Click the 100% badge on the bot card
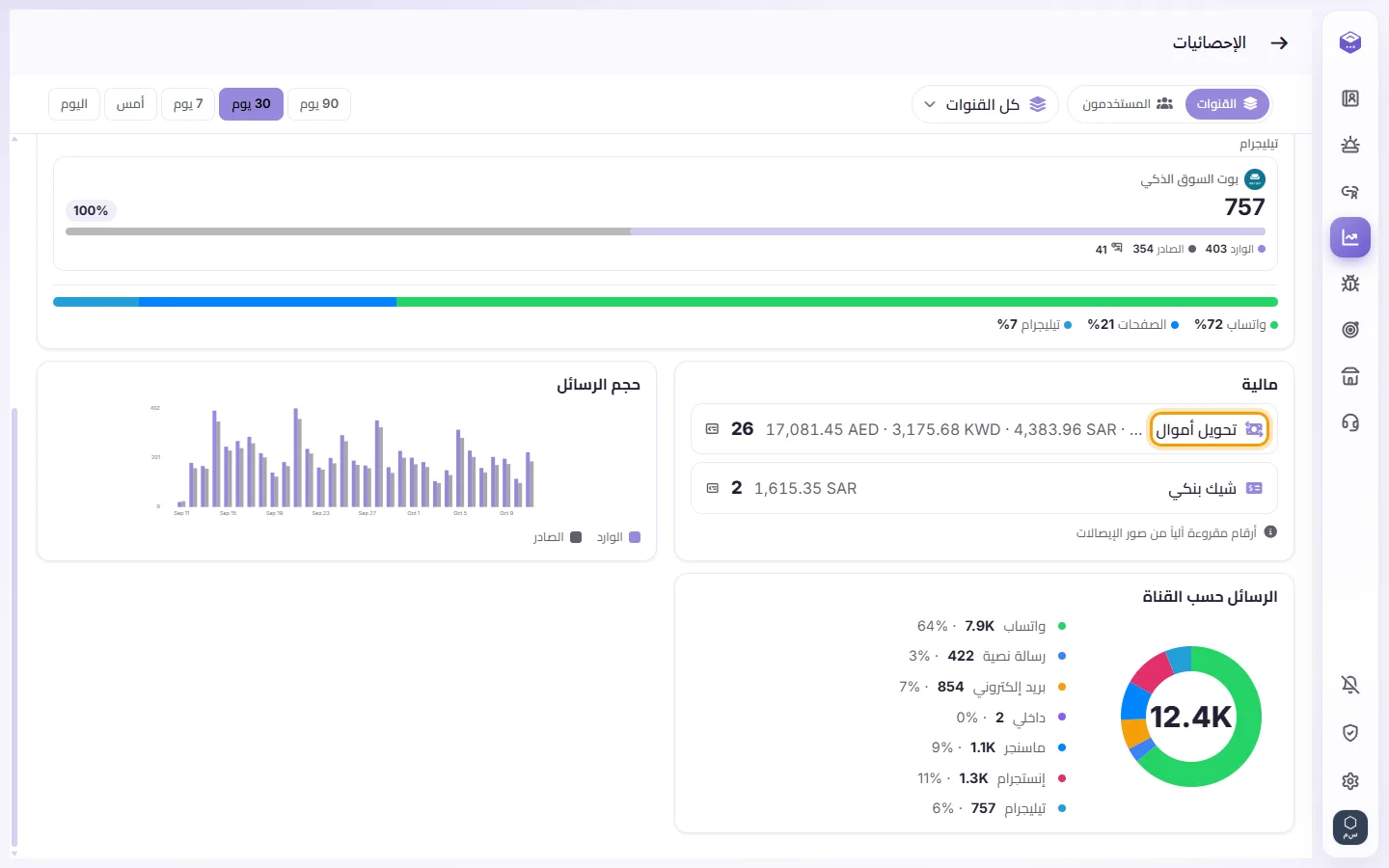 coord(91,210)
